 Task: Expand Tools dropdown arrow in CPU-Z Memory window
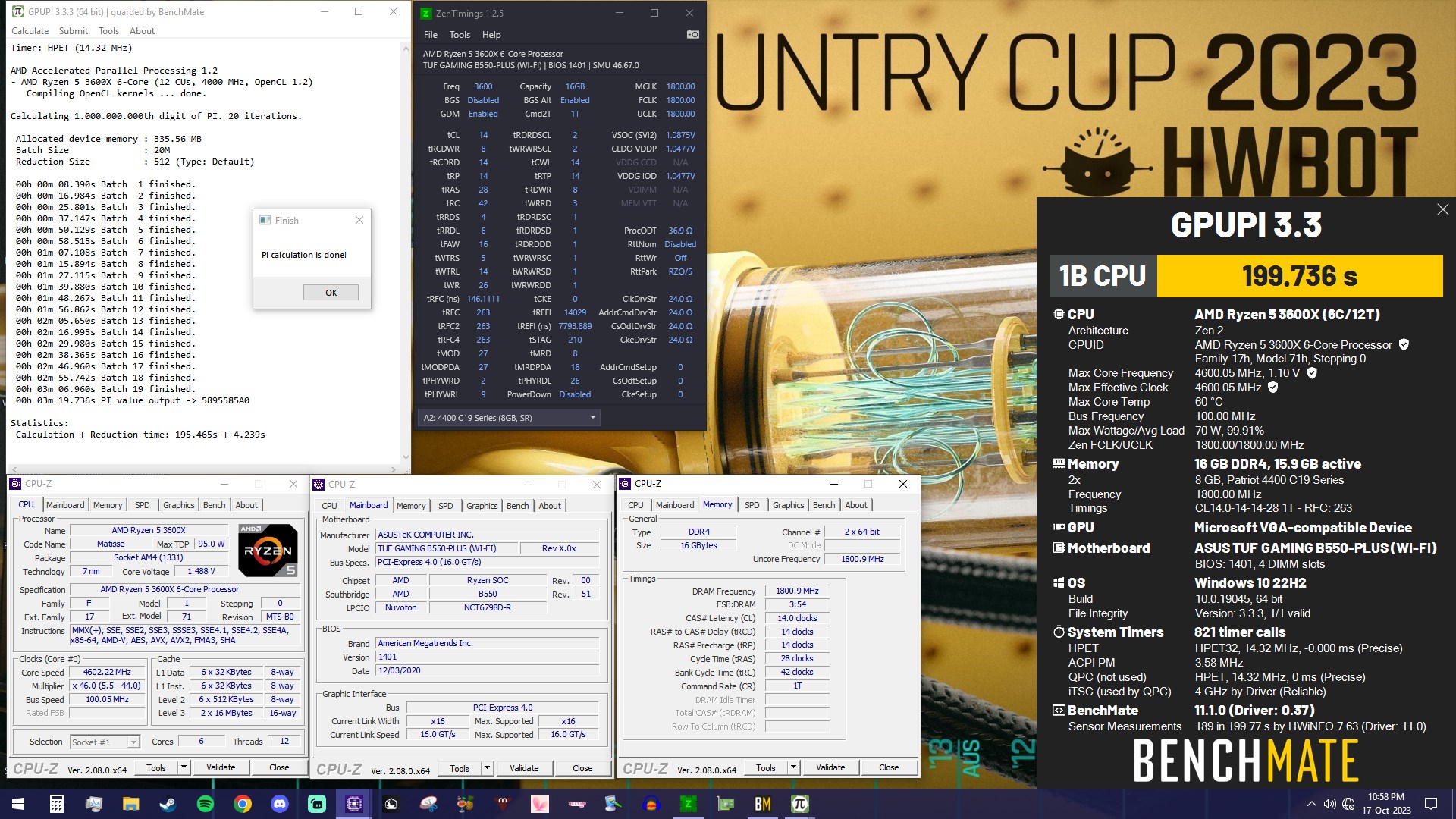pos(793,767)
